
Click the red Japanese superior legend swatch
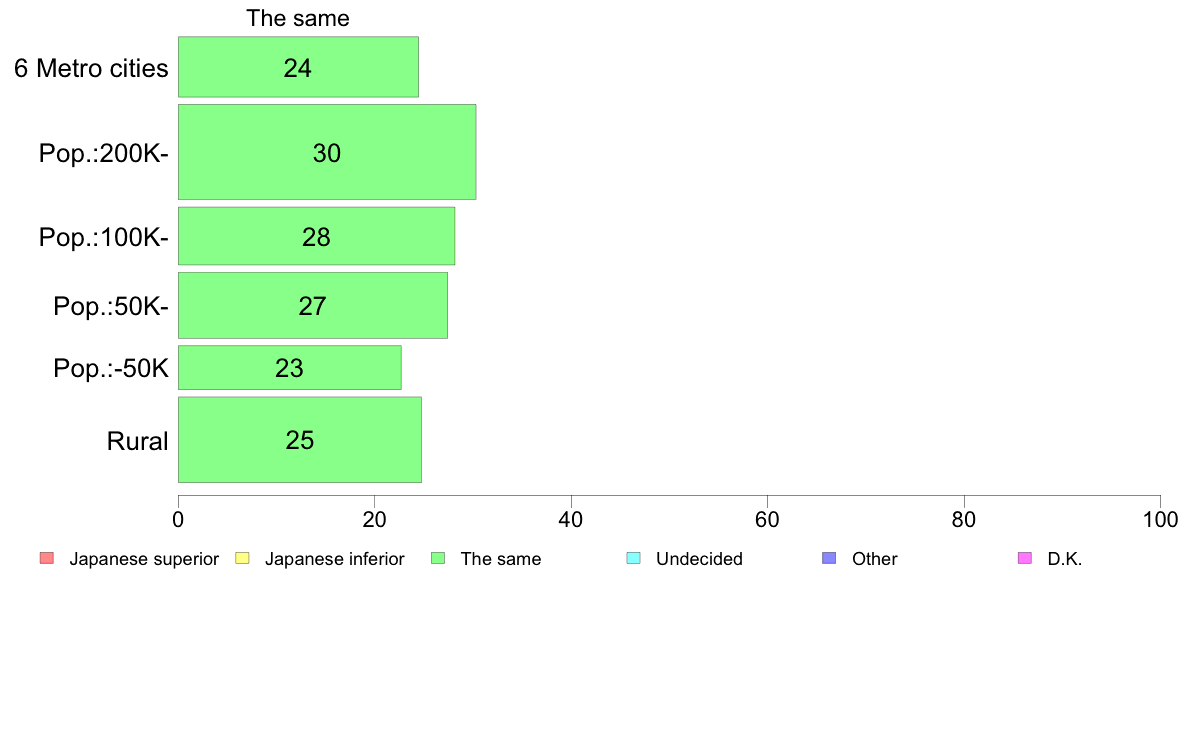click(47, 559)
